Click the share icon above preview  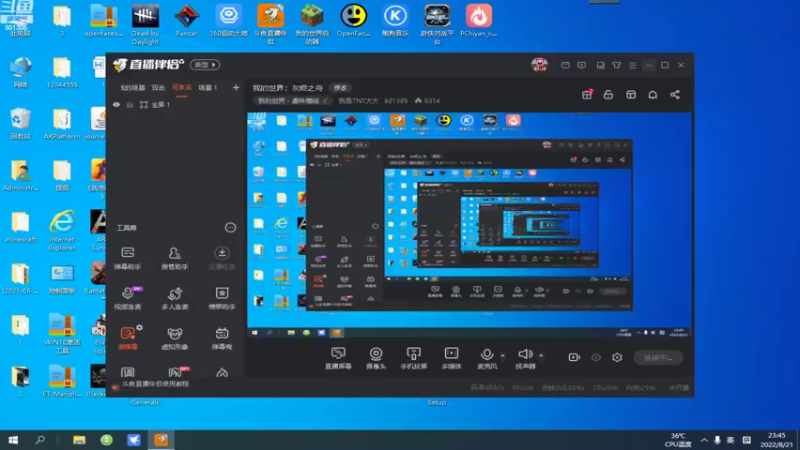[x=674, y=94]
